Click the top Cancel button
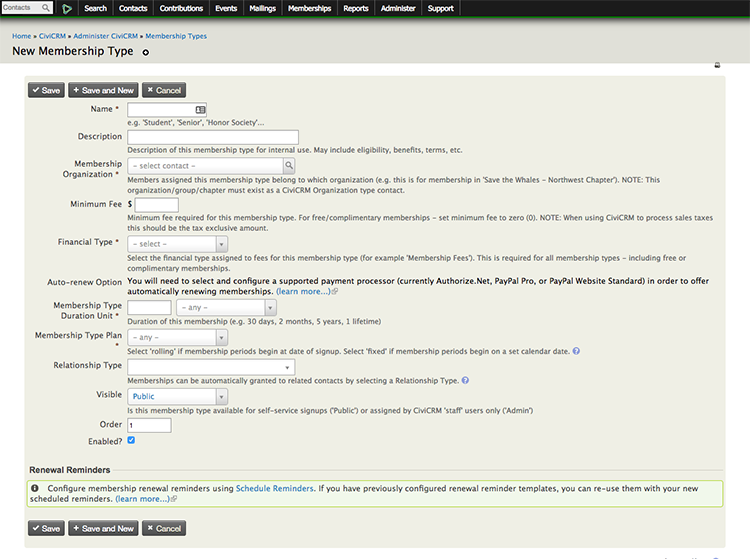 tap(164, 90)
